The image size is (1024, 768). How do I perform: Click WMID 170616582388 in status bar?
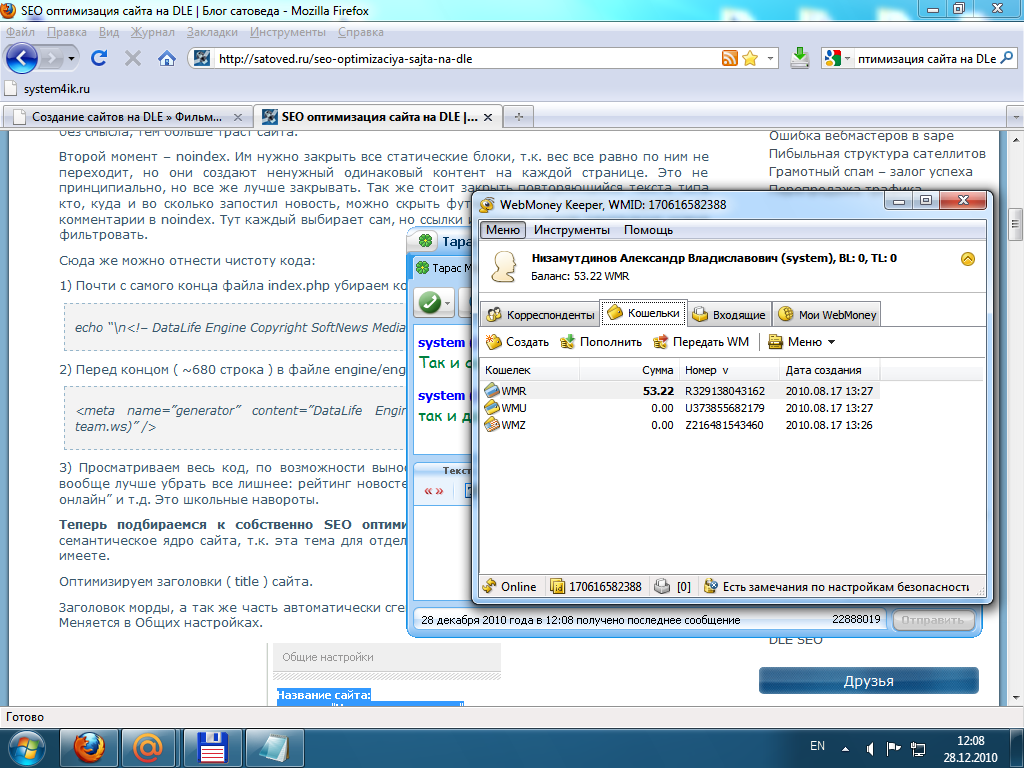pos(596,586)
